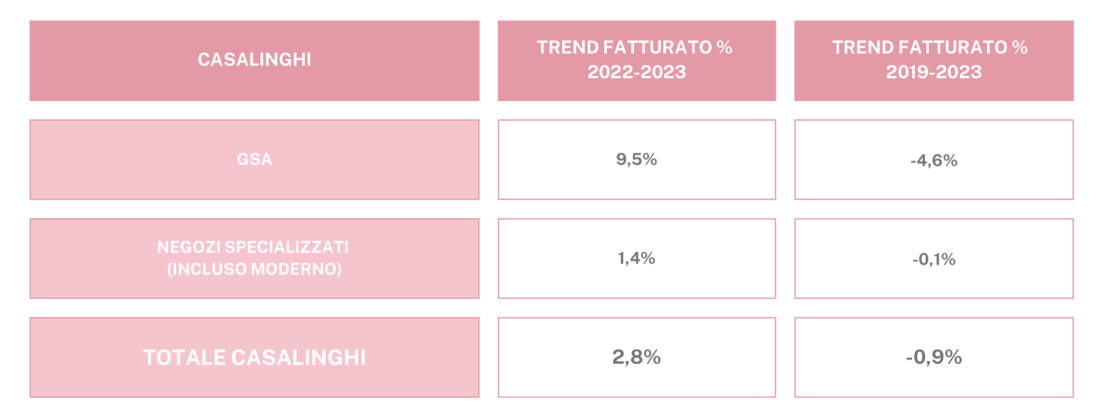
Task: Select the 9,5% value cell
Action: [x=636, y=160]
